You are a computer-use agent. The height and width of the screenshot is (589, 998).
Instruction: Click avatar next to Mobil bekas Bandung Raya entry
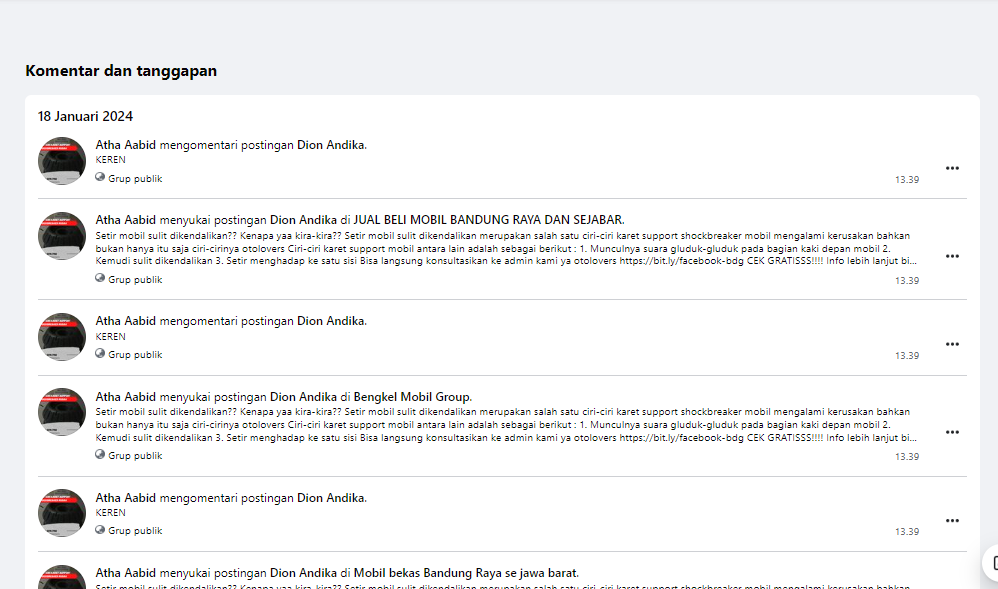click(x=62, y=578)
